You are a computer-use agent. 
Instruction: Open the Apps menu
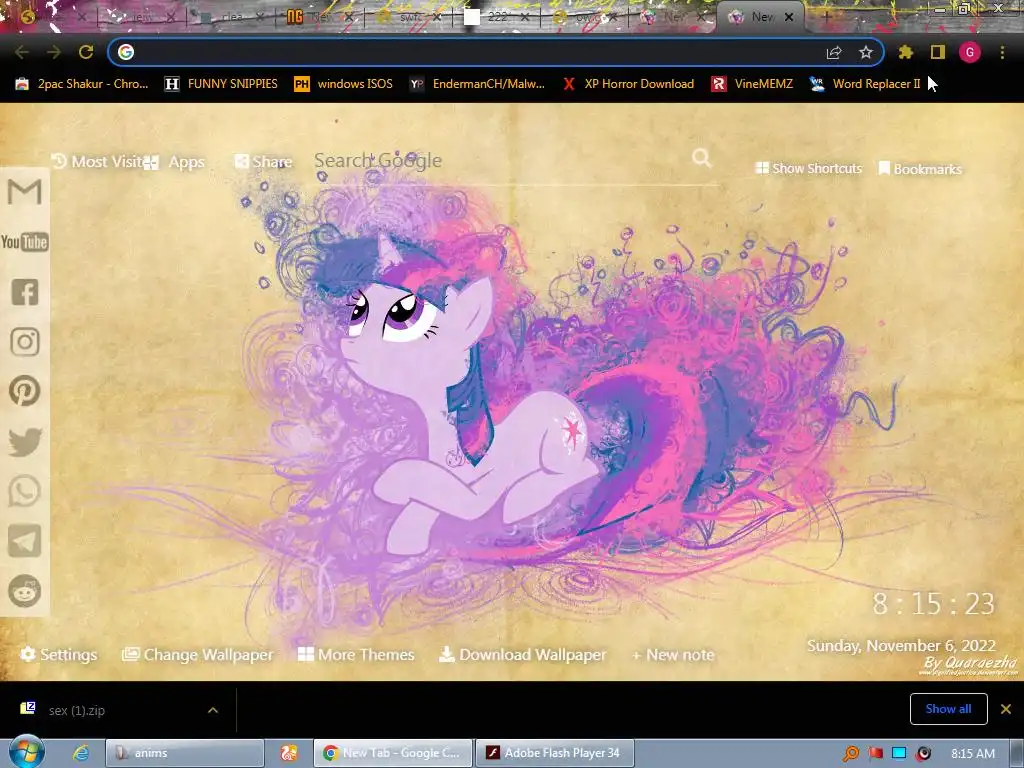(x=174, y=162)
